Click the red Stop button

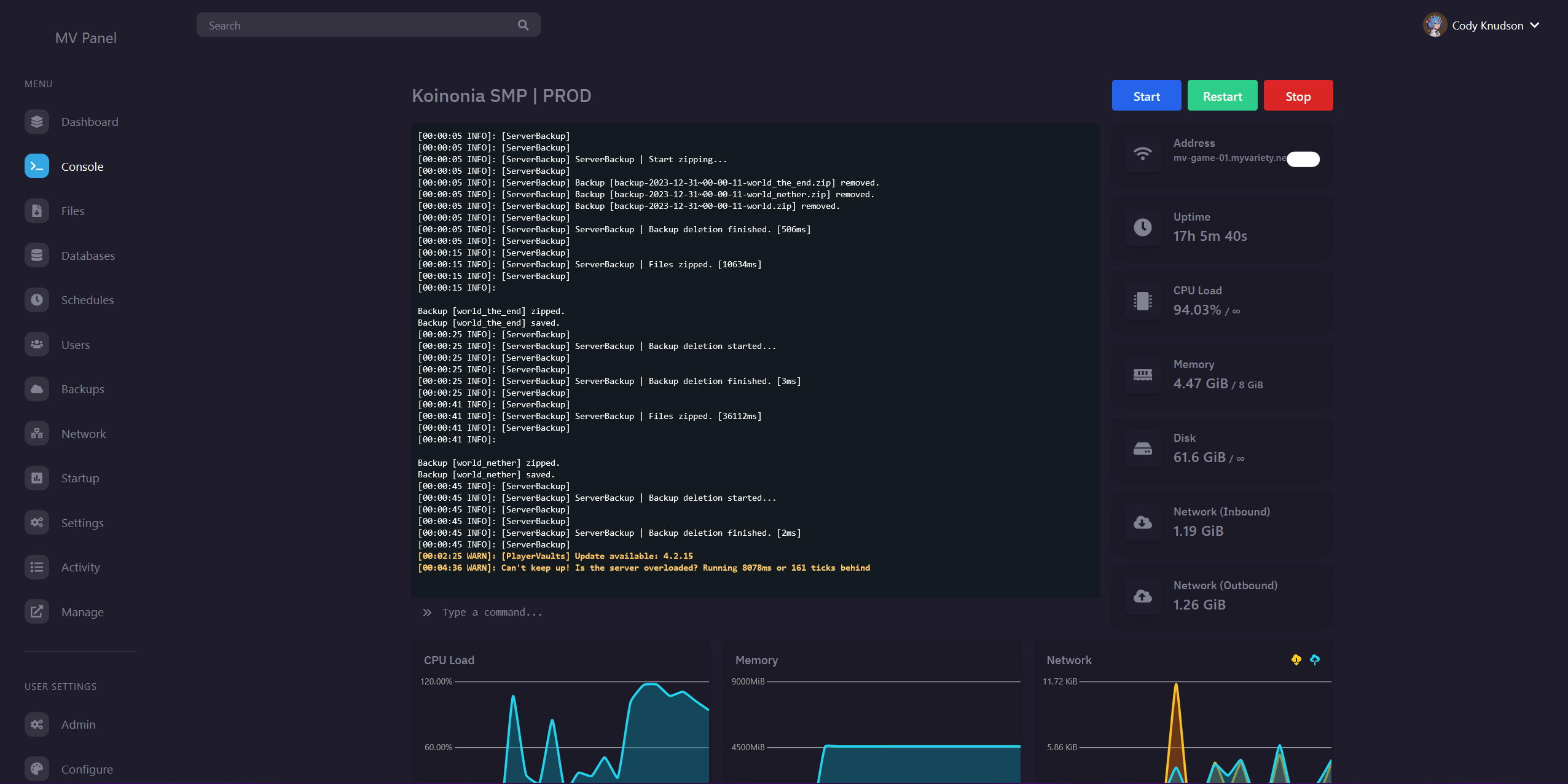pyautogui.click(x=1298, y=96)
